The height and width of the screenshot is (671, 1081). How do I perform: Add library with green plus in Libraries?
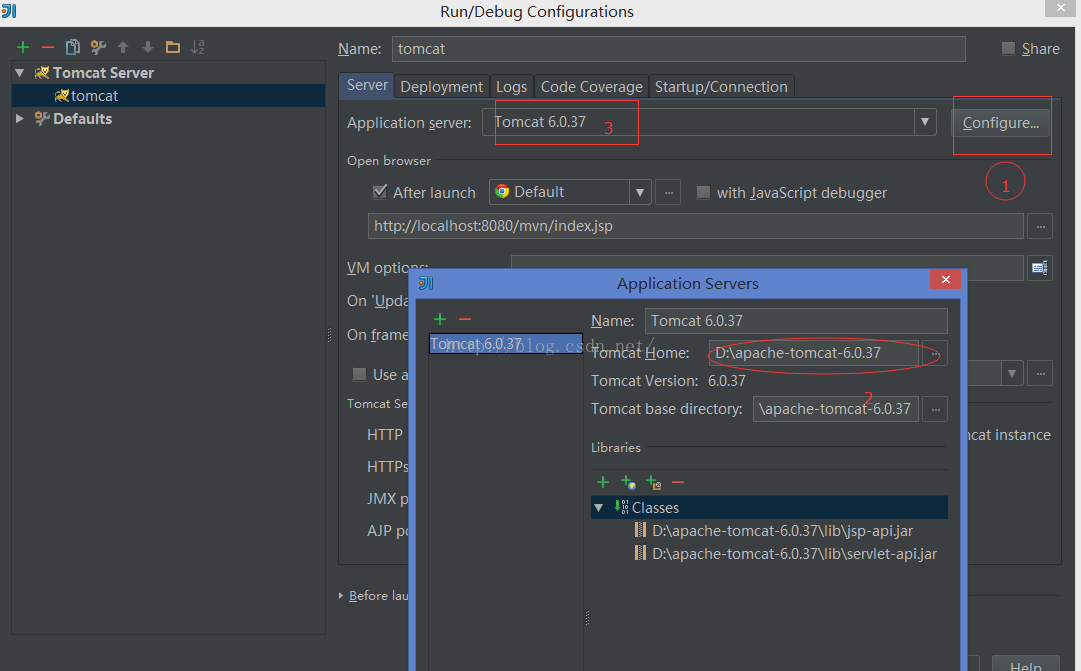[x=603, y=481]
